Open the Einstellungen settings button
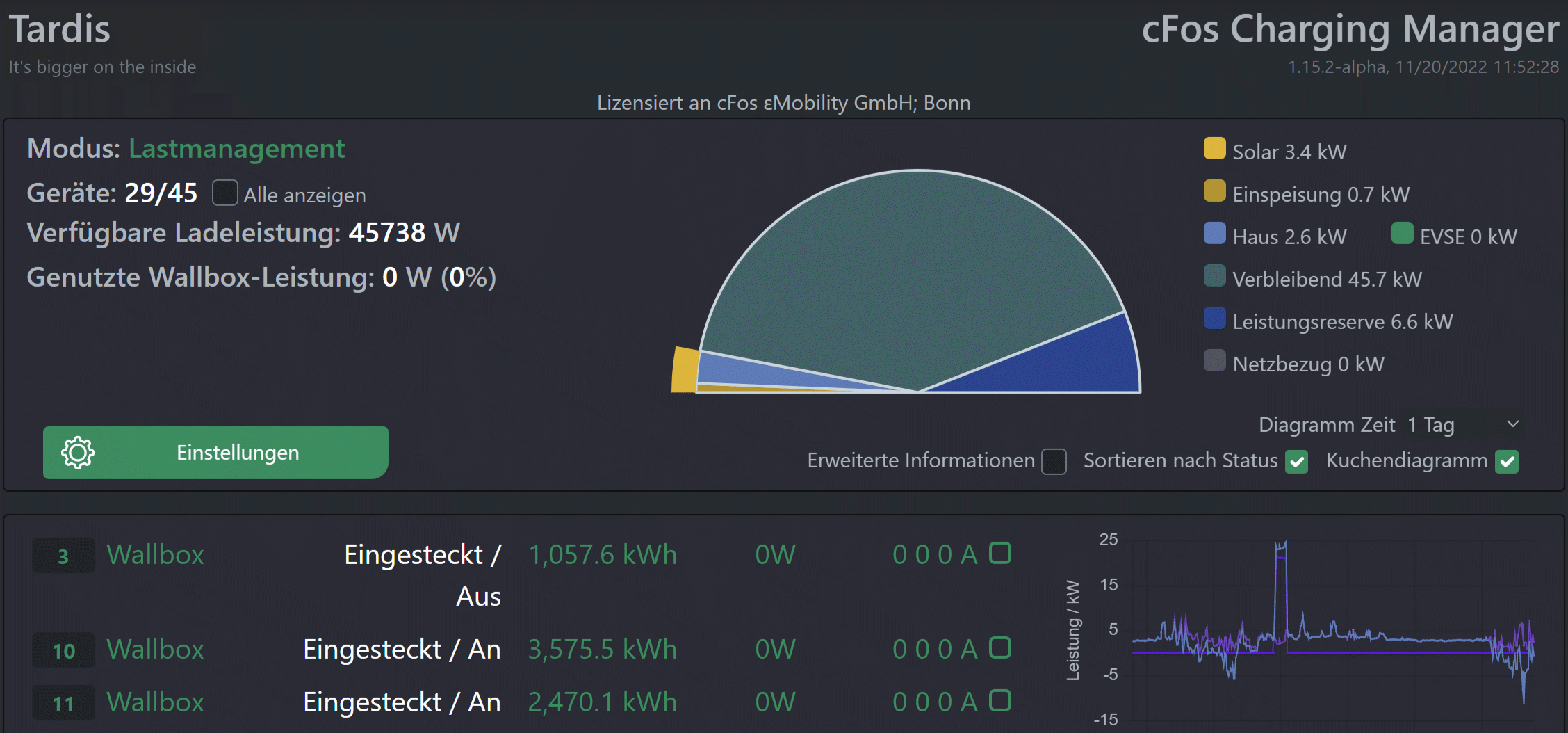Viewport: 1568px width, 733px height. point(215,453)
